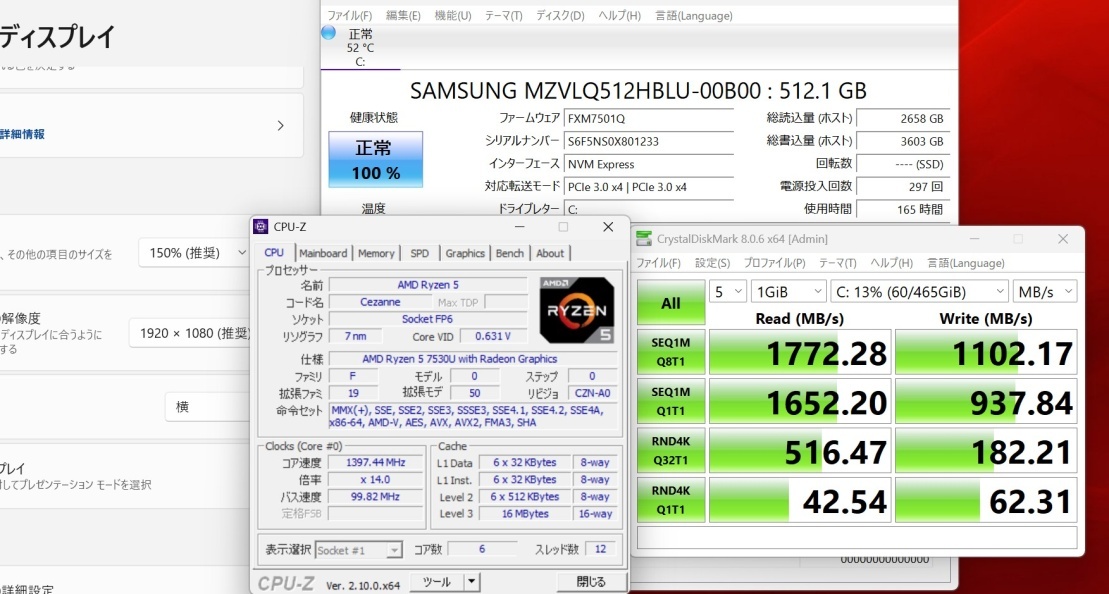1109x594 pixels.
Task: Click the CrystalDiskMark title bar icon
Action: [x=644, y=239]
